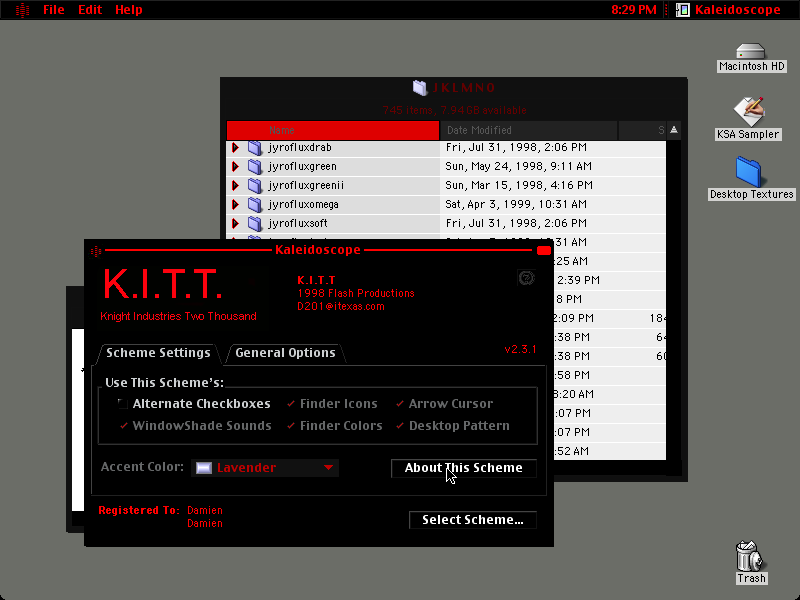Click the jyrofluxgreenii file name
This screenshot has width=800, height=600.
306,185
